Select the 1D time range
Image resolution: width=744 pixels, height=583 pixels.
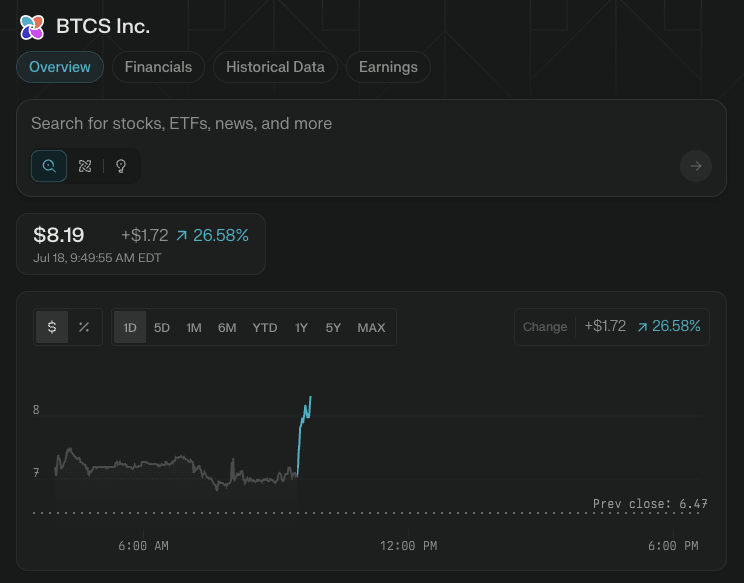[x=130, y=327]
